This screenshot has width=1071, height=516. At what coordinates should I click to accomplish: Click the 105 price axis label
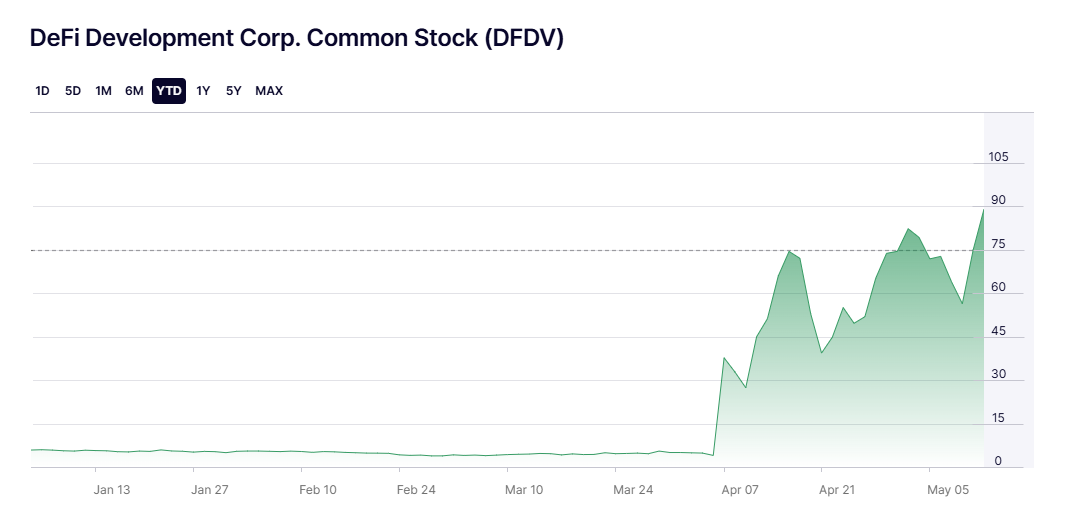click(x=998, y=157)
